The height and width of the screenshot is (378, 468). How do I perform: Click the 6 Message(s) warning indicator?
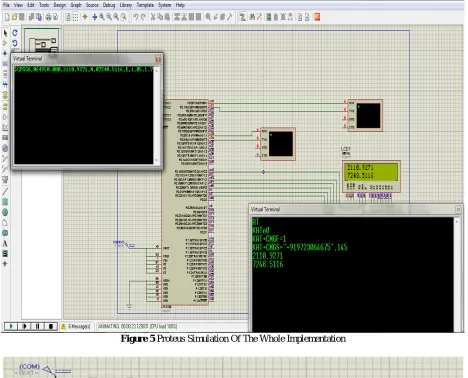(x=76, y=326)
